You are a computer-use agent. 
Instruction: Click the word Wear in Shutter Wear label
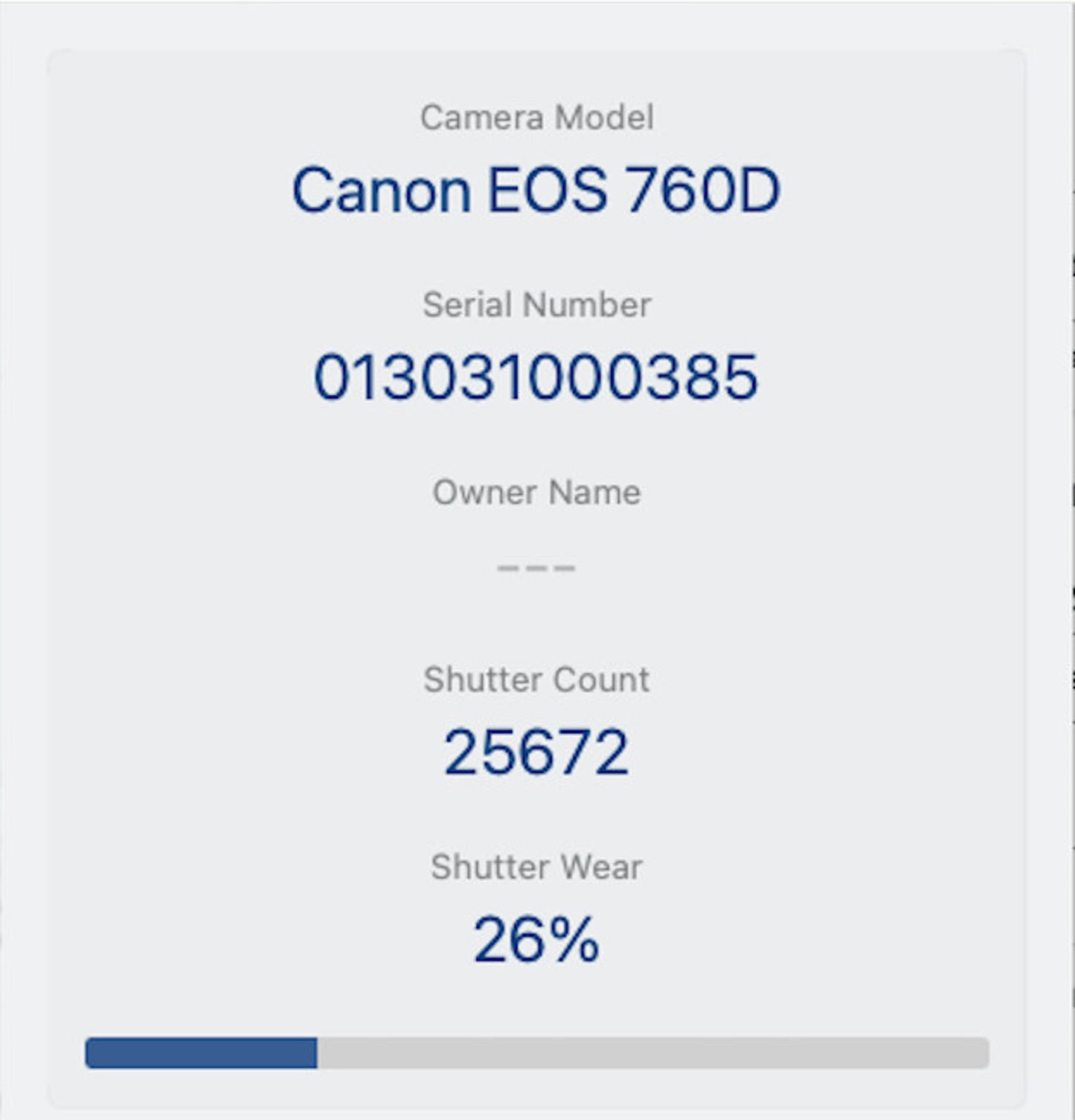coord(601,868)
